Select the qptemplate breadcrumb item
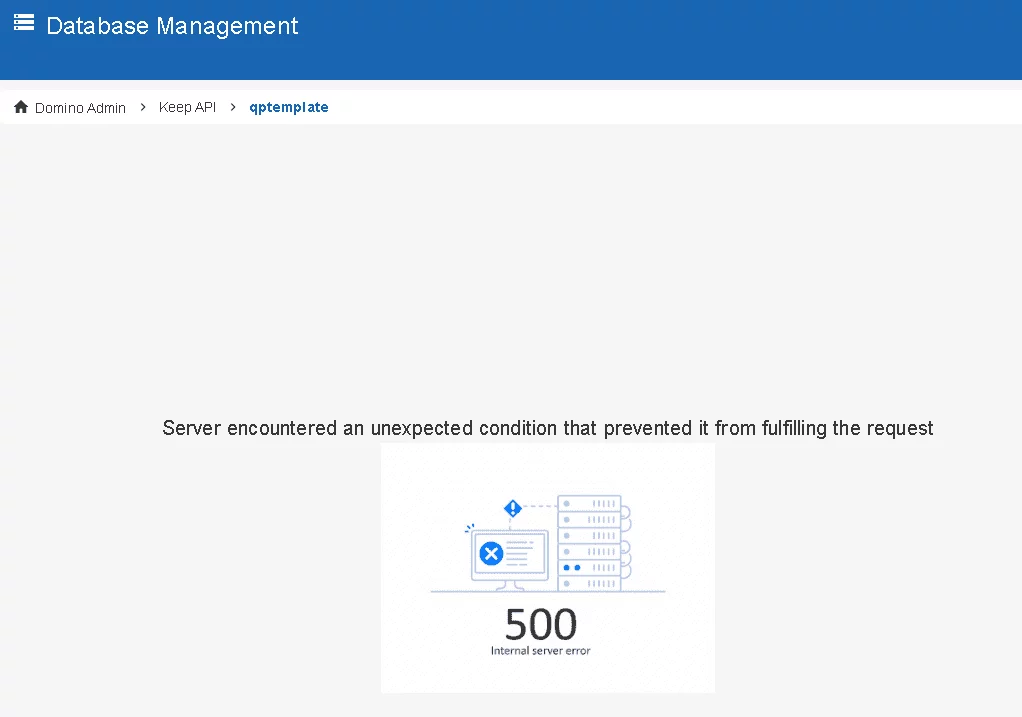 pos(288,107)
